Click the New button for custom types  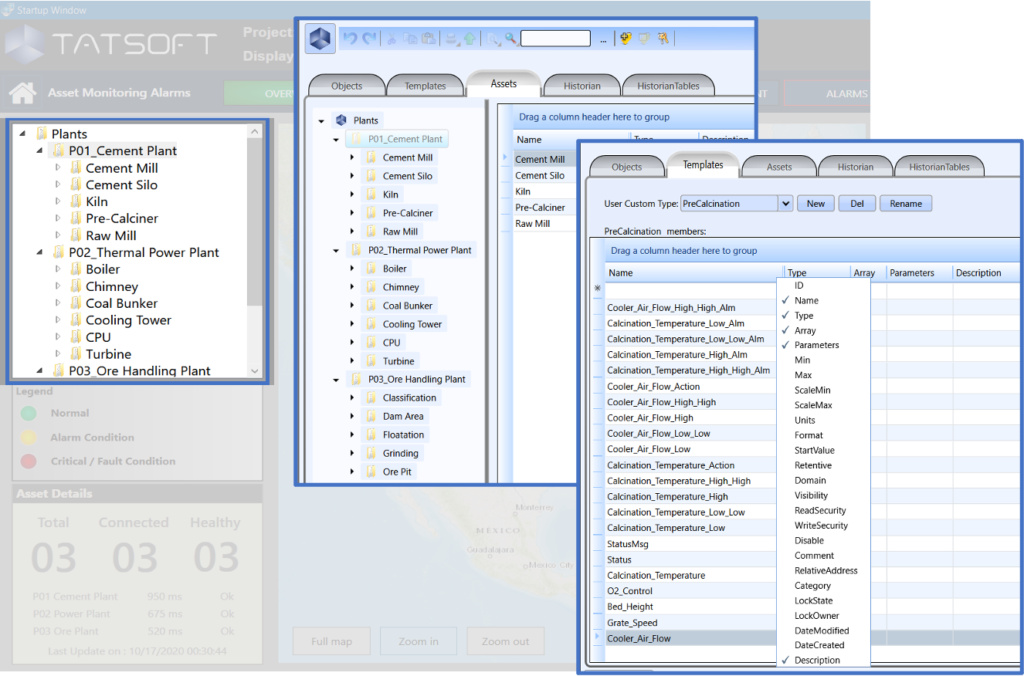coord(815,203)
